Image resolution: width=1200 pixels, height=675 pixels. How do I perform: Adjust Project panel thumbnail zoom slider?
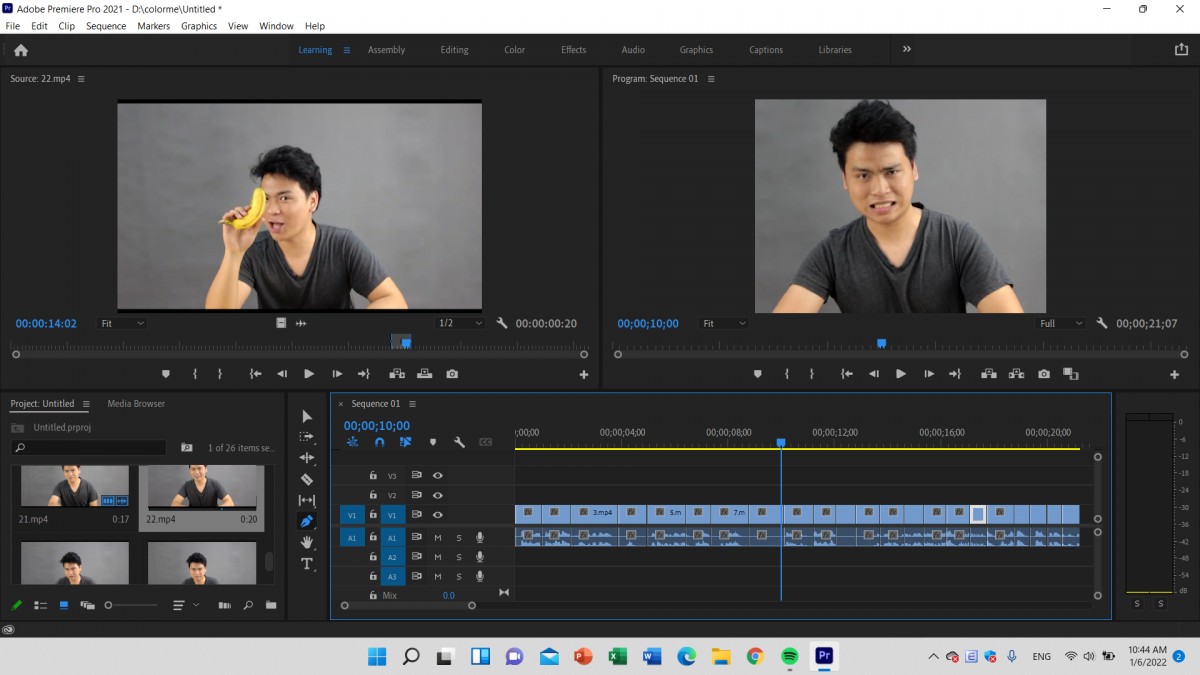[x=132, y=605]
